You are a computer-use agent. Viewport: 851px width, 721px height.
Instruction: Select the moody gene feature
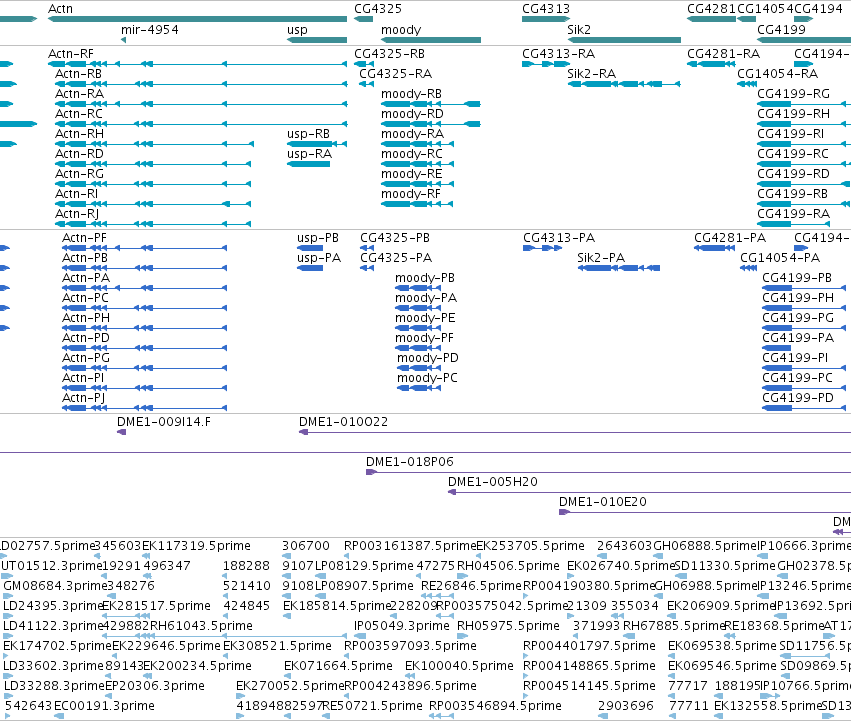[431, 40]
